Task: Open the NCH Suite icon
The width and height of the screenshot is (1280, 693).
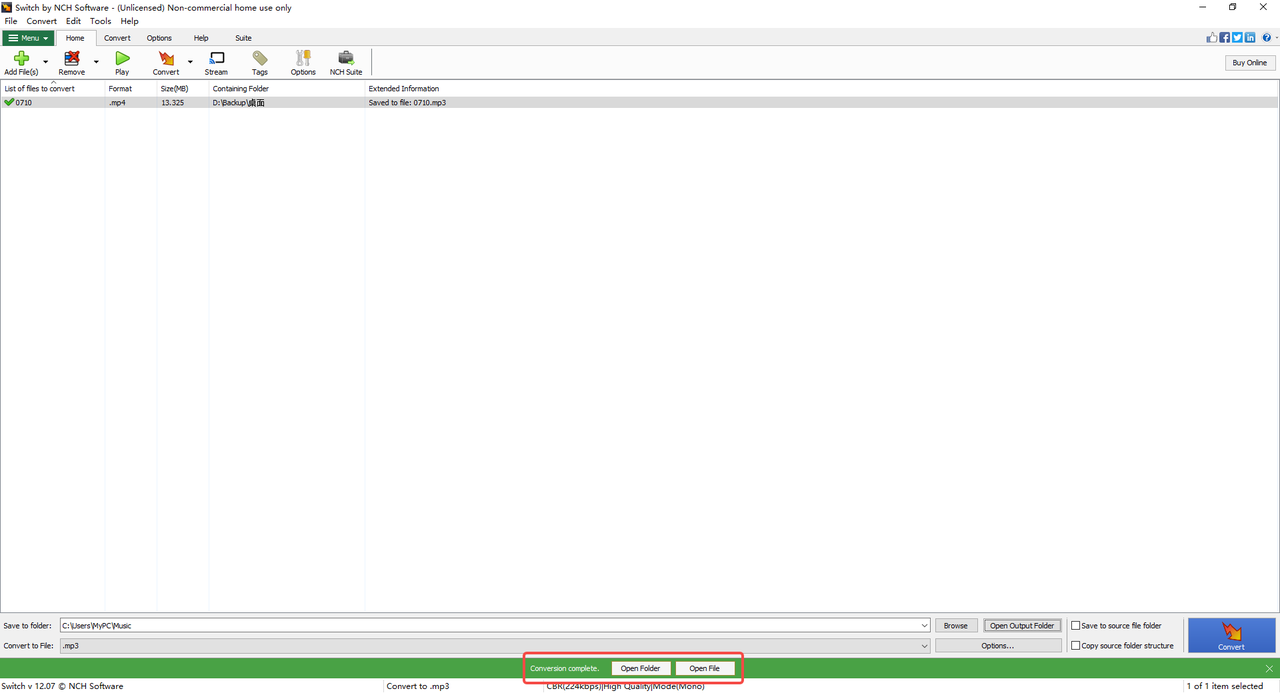Action: [346, 59]
